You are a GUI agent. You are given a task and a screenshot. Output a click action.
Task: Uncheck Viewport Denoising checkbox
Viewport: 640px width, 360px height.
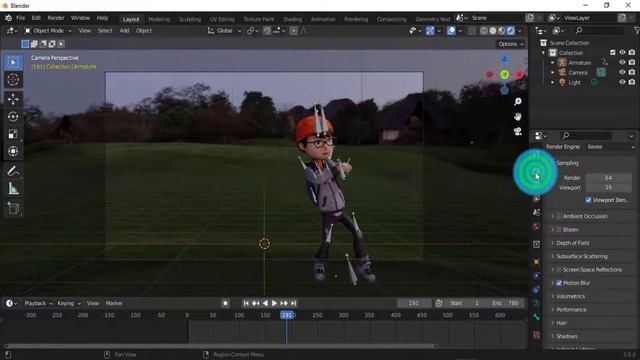588,200
